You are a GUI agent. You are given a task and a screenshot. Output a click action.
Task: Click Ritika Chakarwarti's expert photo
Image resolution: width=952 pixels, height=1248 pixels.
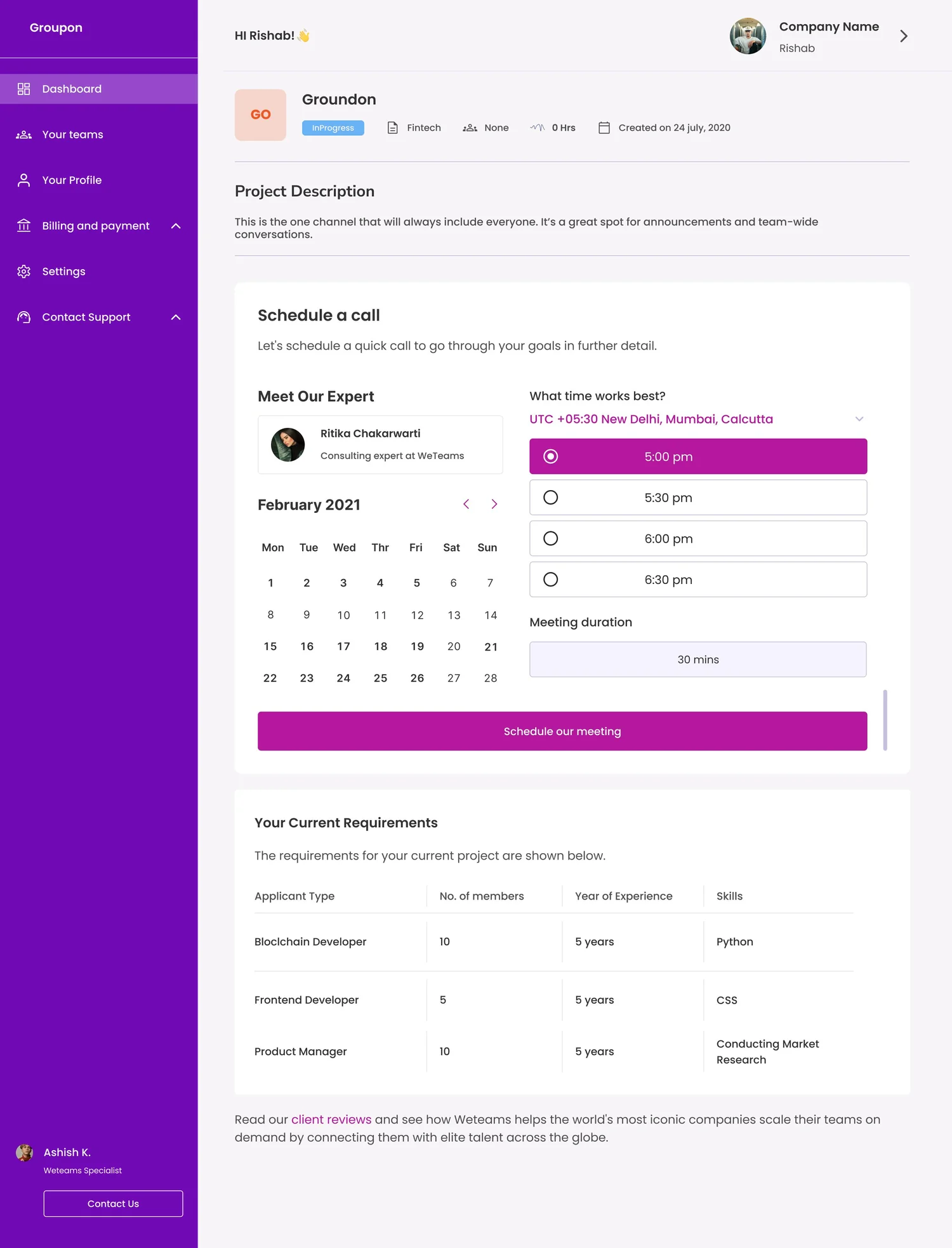[288, 444]
